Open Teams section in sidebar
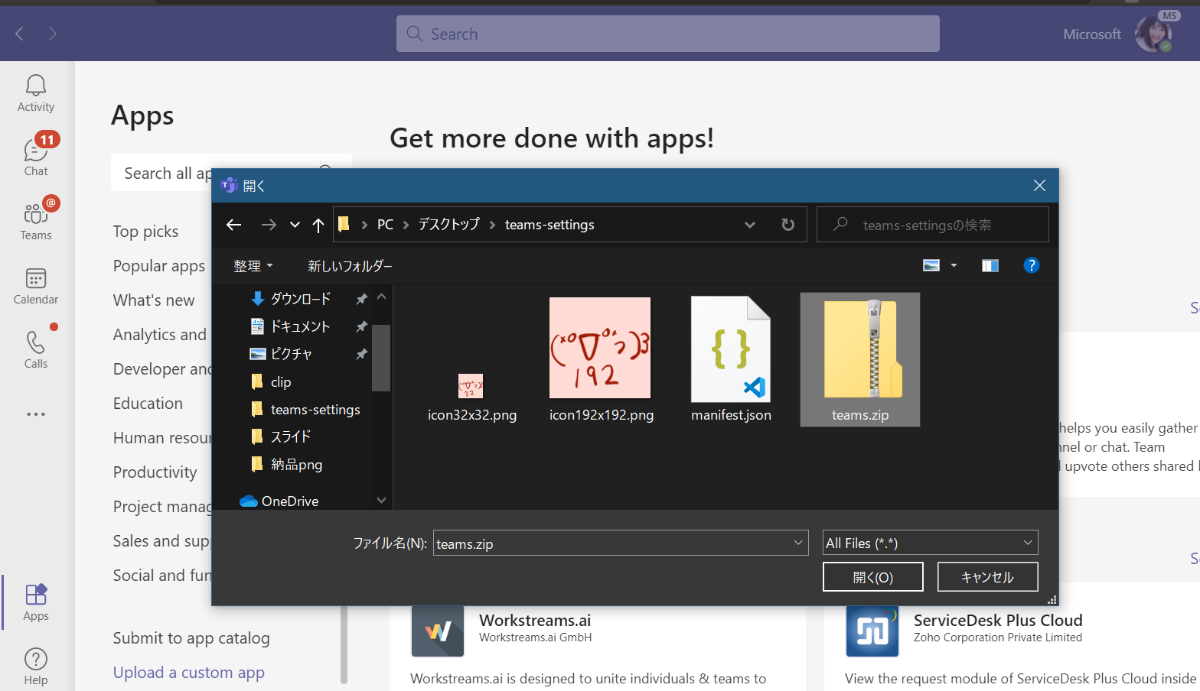 click(x=36, y=220)
